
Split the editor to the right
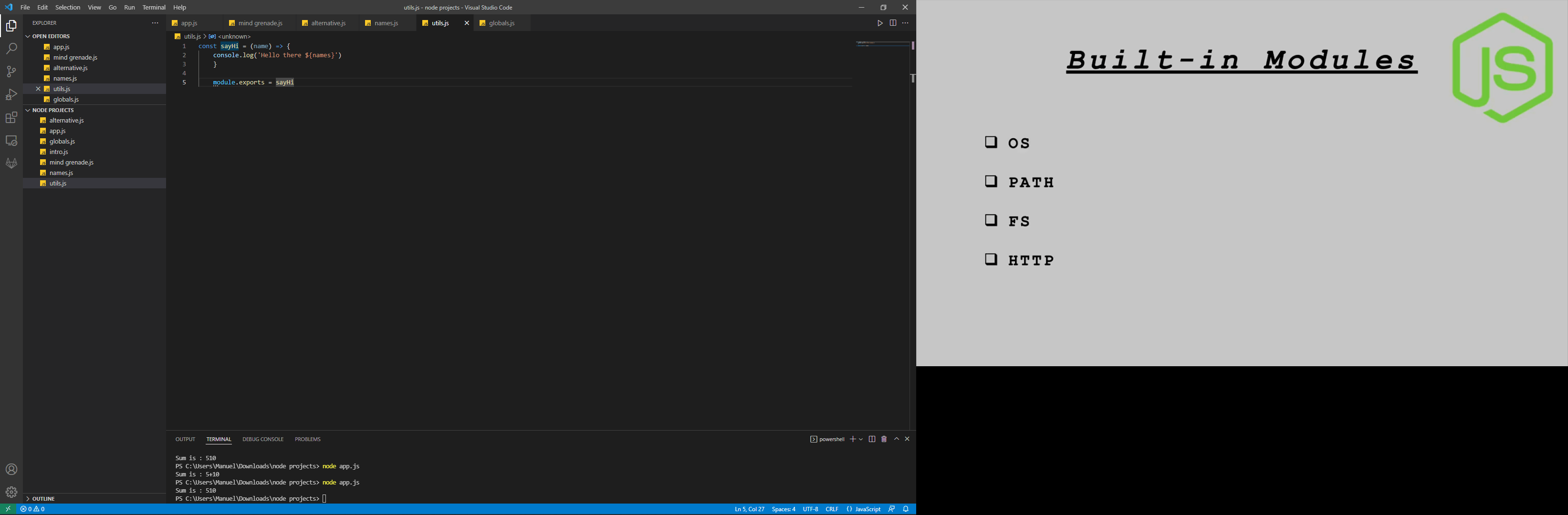pos(892,23)
